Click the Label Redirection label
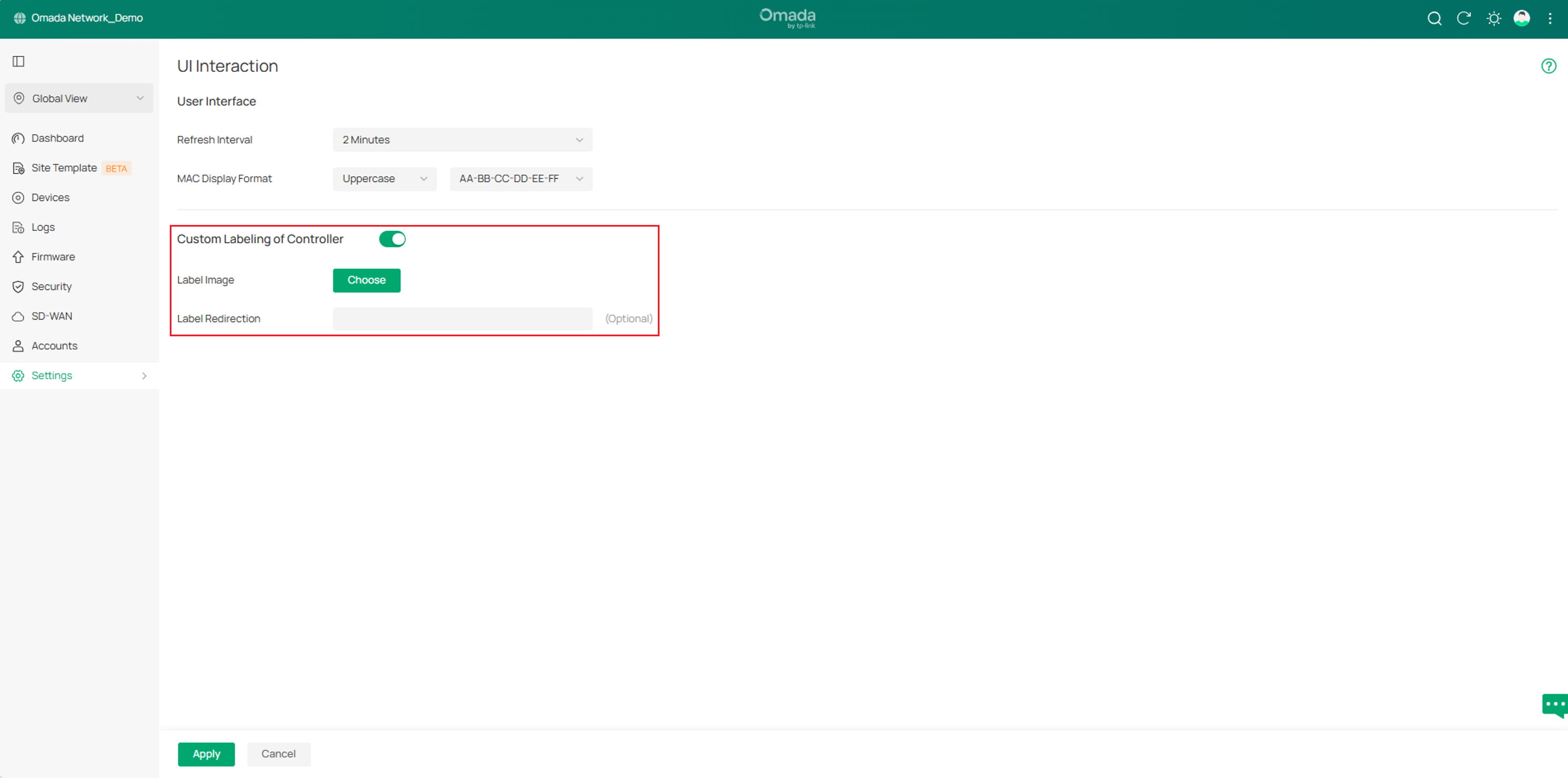1568x778 pixels. (218, 319)
